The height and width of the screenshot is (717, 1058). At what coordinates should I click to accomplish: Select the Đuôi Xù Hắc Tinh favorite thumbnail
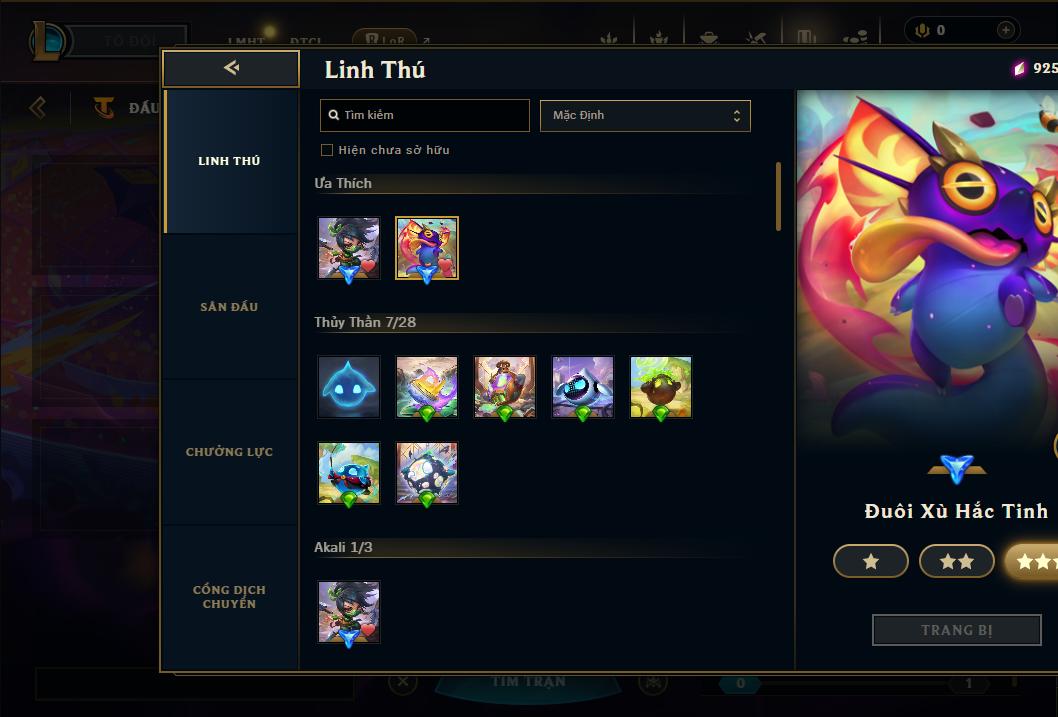click(426, 248)
